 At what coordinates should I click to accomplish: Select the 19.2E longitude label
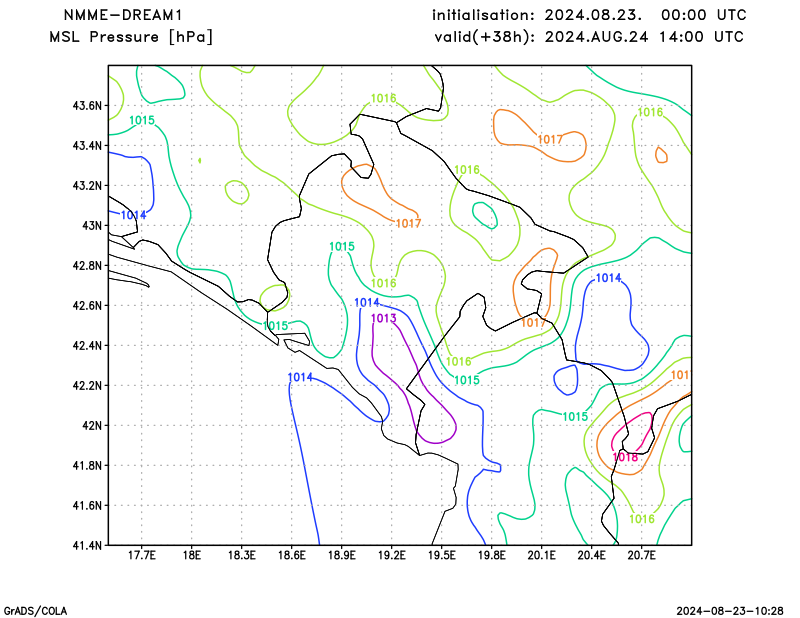tap(391, 555)
